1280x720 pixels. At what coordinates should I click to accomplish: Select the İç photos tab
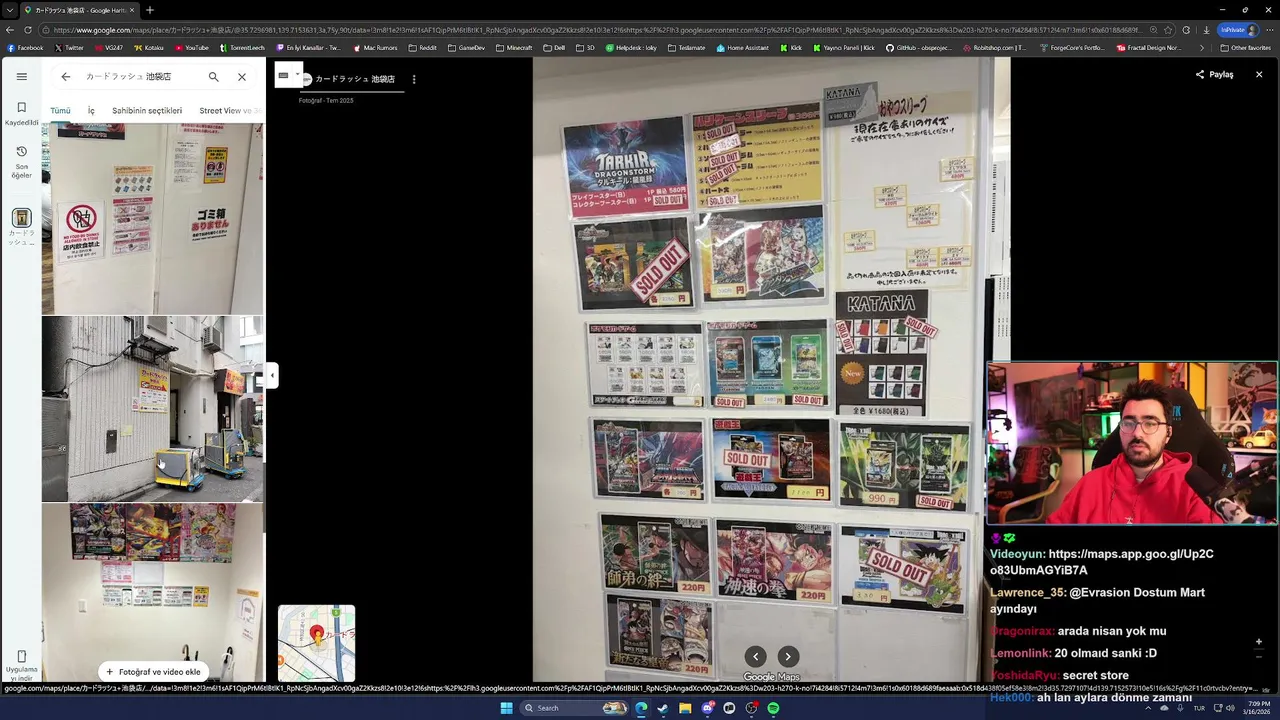pos(91,110)
